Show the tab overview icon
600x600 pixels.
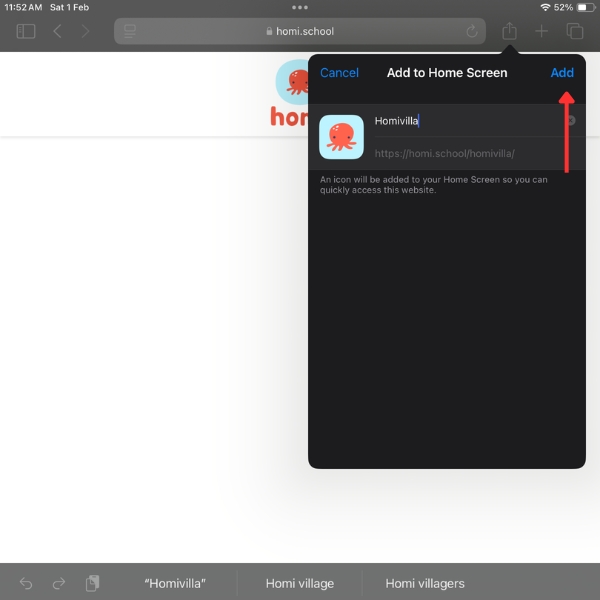575,31
